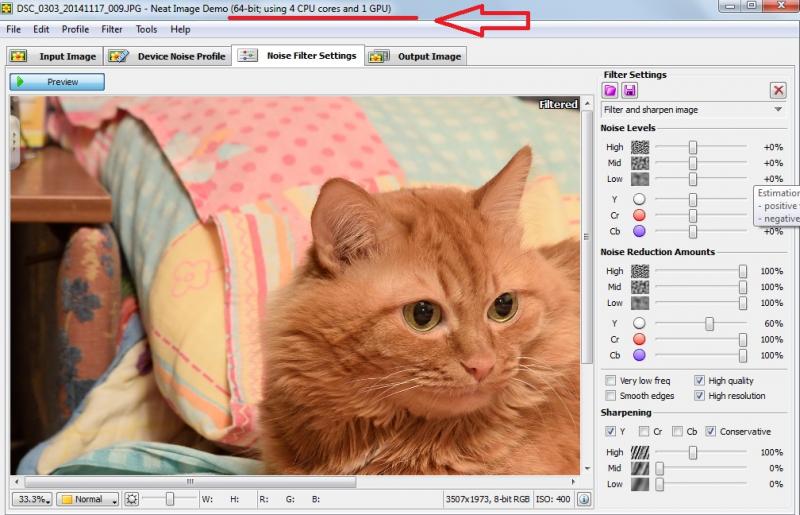The image size is (800, 515).
Task: Click the High sharpening slider handle
Action: (692, 453)
